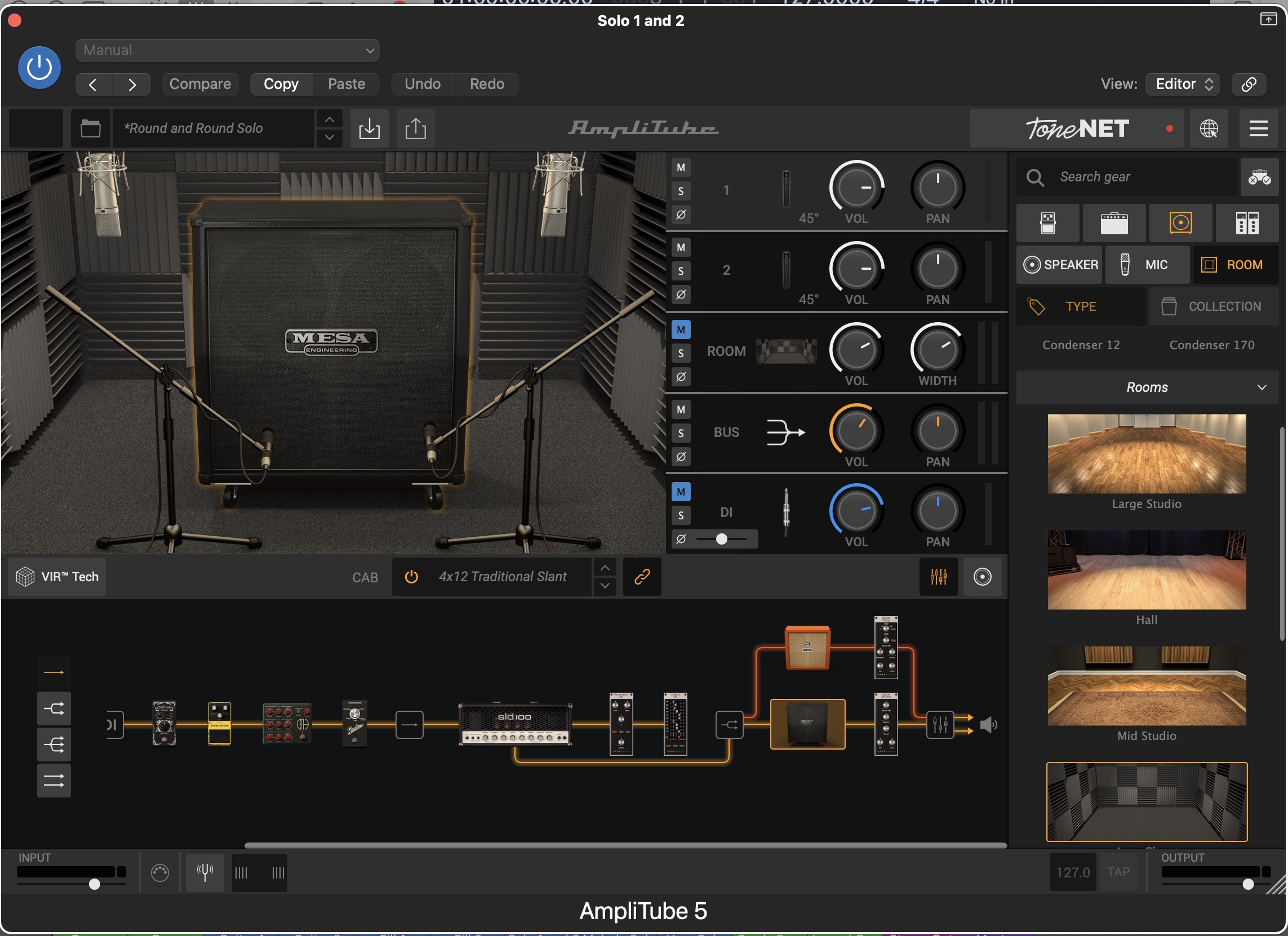Select the rack effects gear category
Viewport: 1288px width, 936px height.
pos(1247,223)
